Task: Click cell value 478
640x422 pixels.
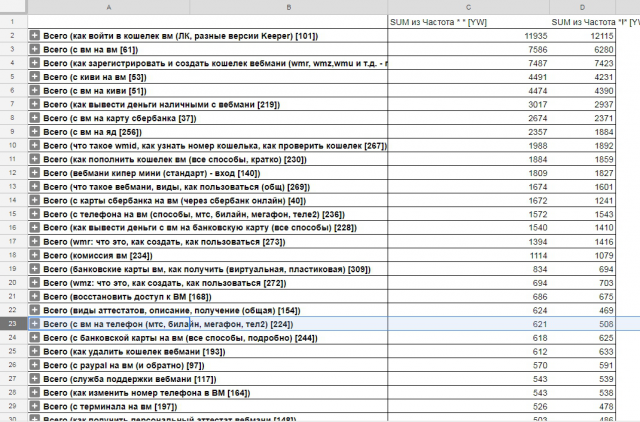Action: (x=606, y=406)
